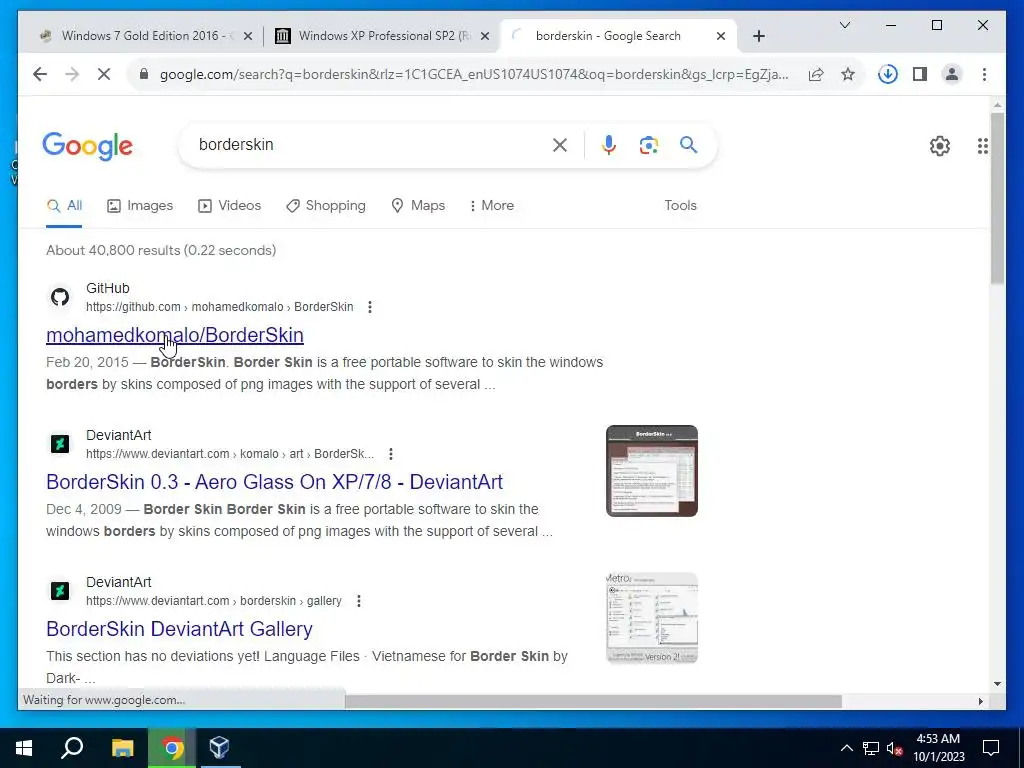Click the GitHub favicon in results

tap(60, 297)
